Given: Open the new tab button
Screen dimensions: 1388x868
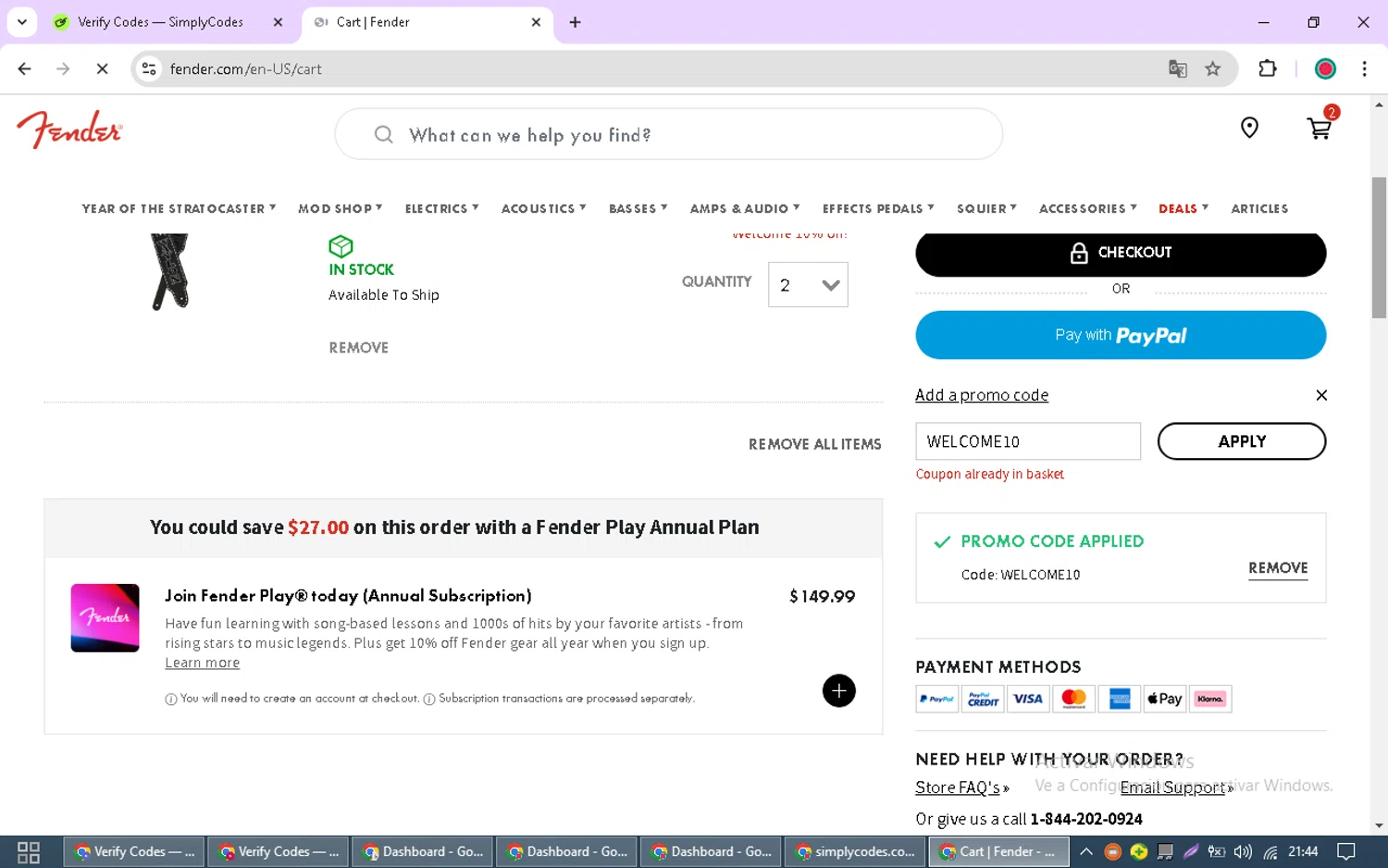Looking at the screenshot, I should point(575,22).
